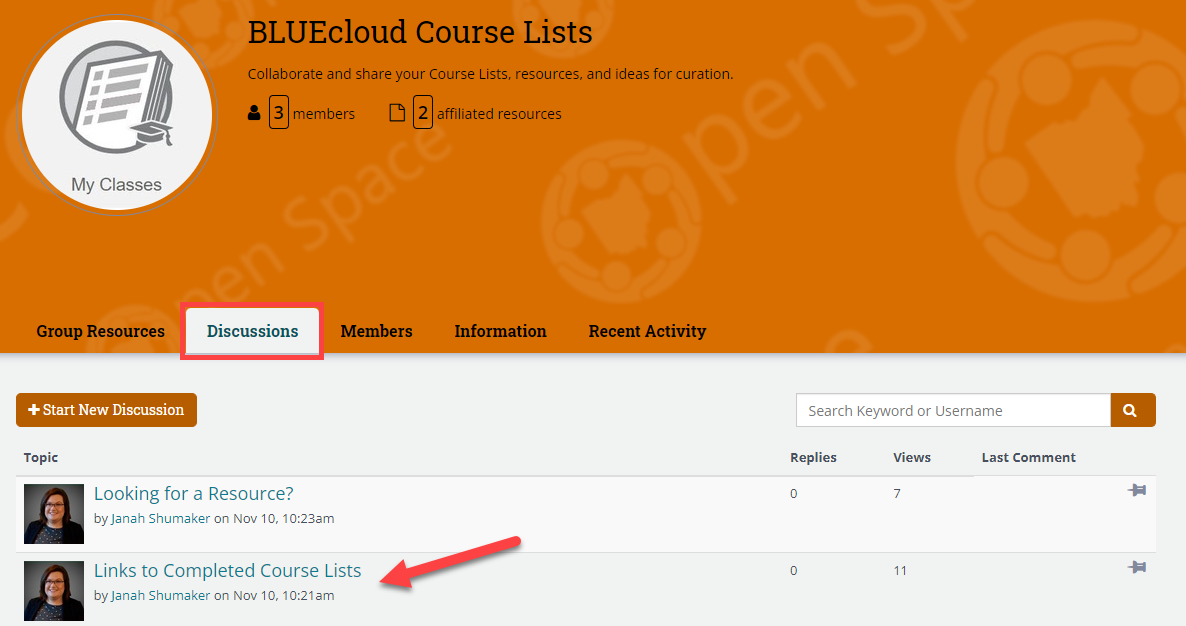The height and width of the screenshot is (626, 1186).
Task: Click the Search Keyword or Username field
Action: point(953,411)
